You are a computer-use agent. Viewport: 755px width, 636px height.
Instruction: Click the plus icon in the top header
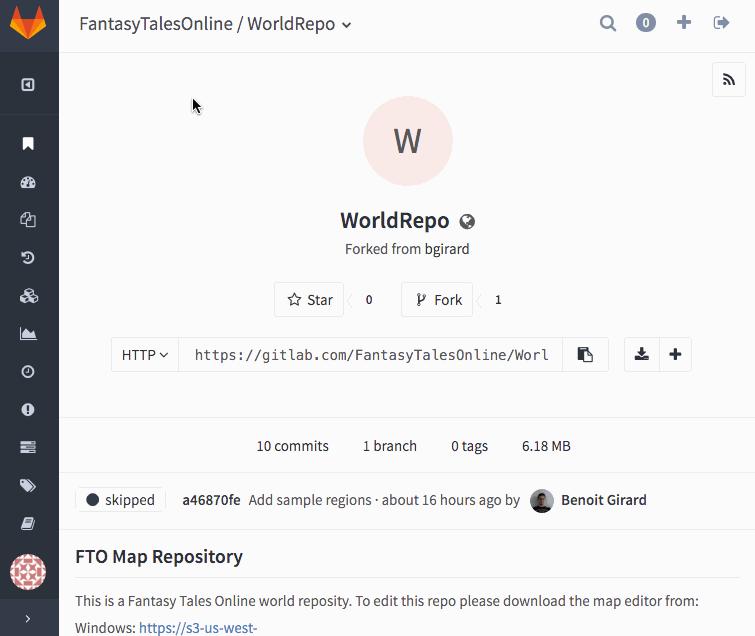684,22
